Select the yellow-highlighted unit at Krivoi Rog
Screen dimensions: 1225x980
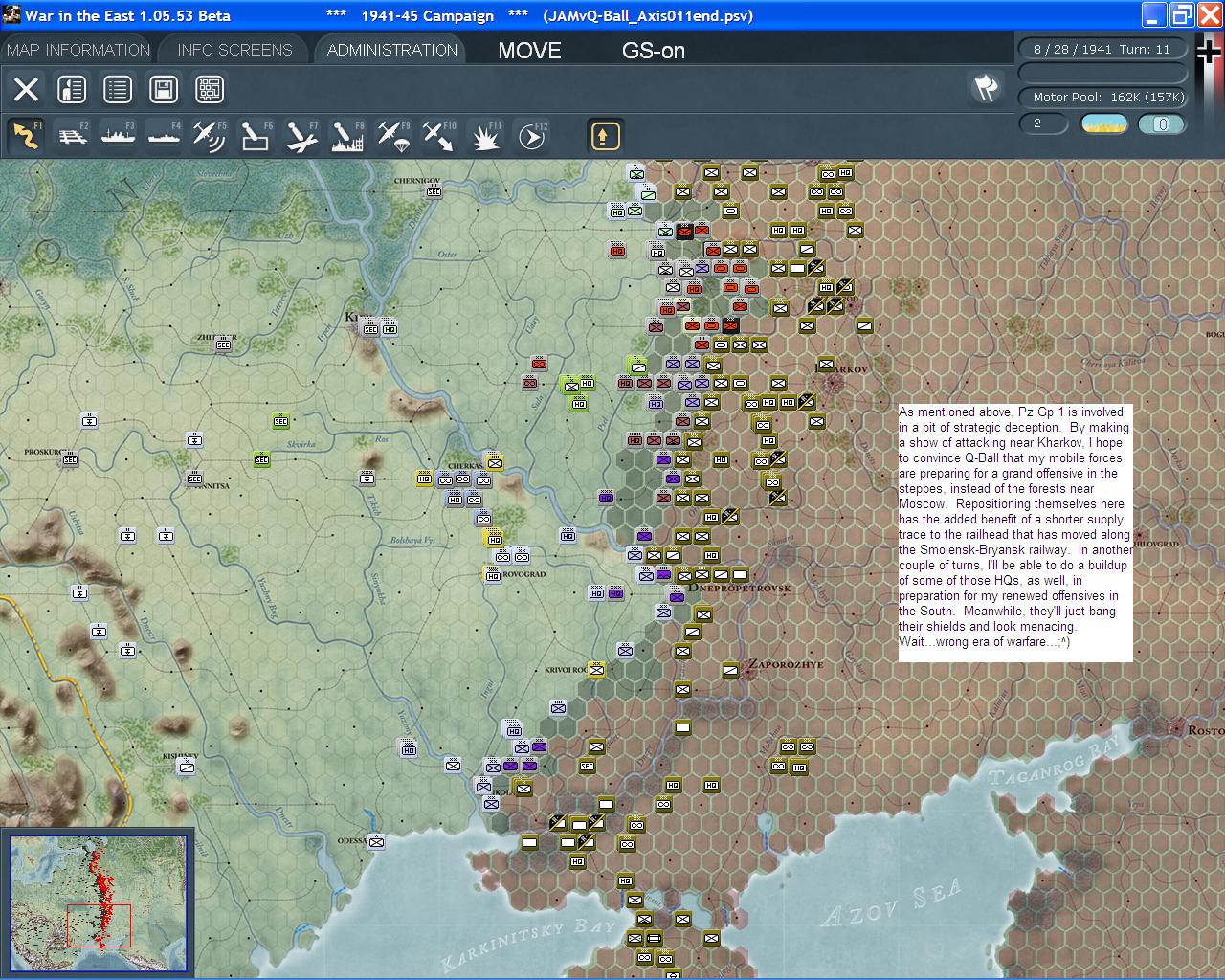[596, 670]
